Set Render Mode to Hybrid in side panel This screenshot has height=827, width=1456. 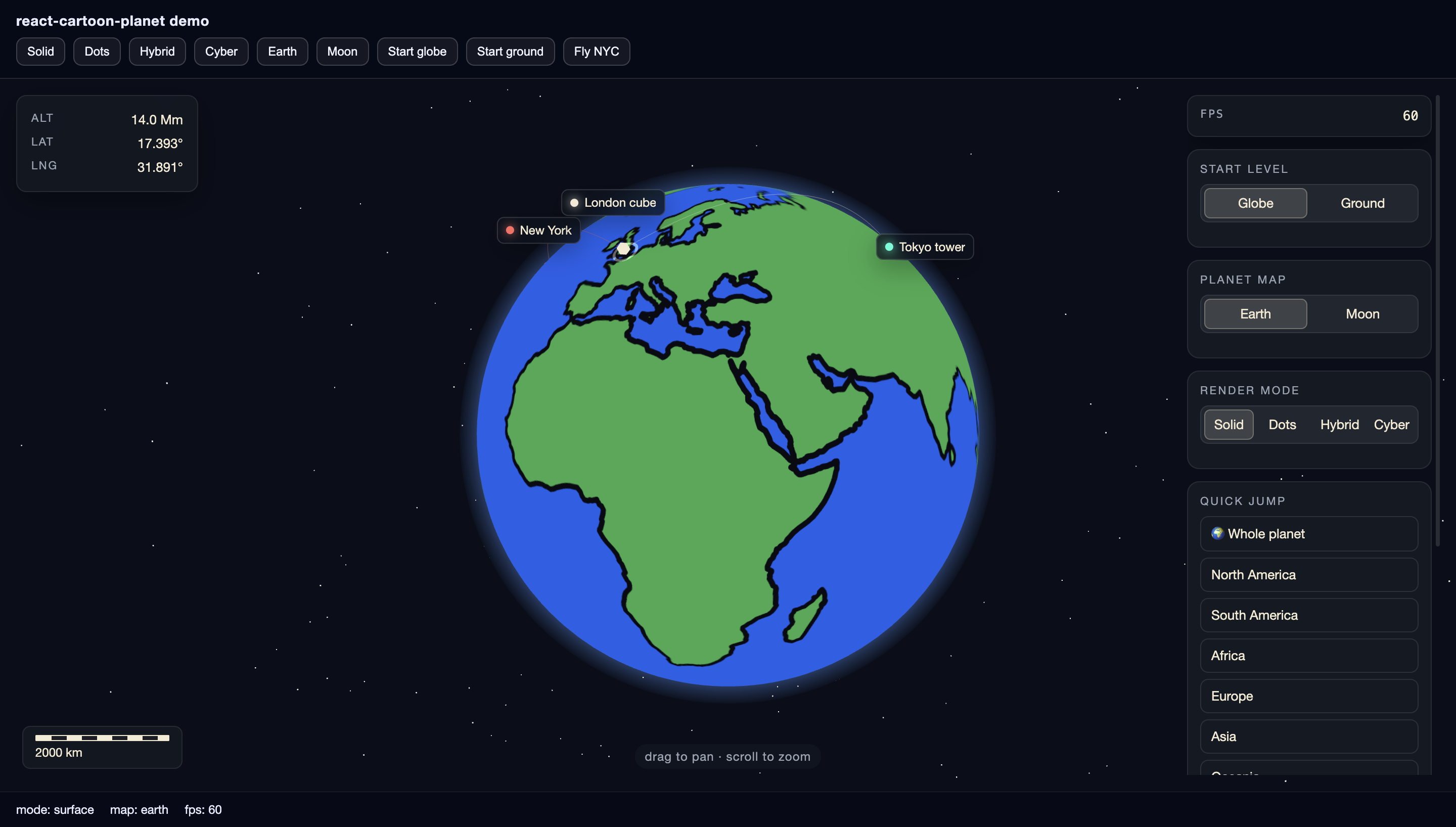point(1339,425)
